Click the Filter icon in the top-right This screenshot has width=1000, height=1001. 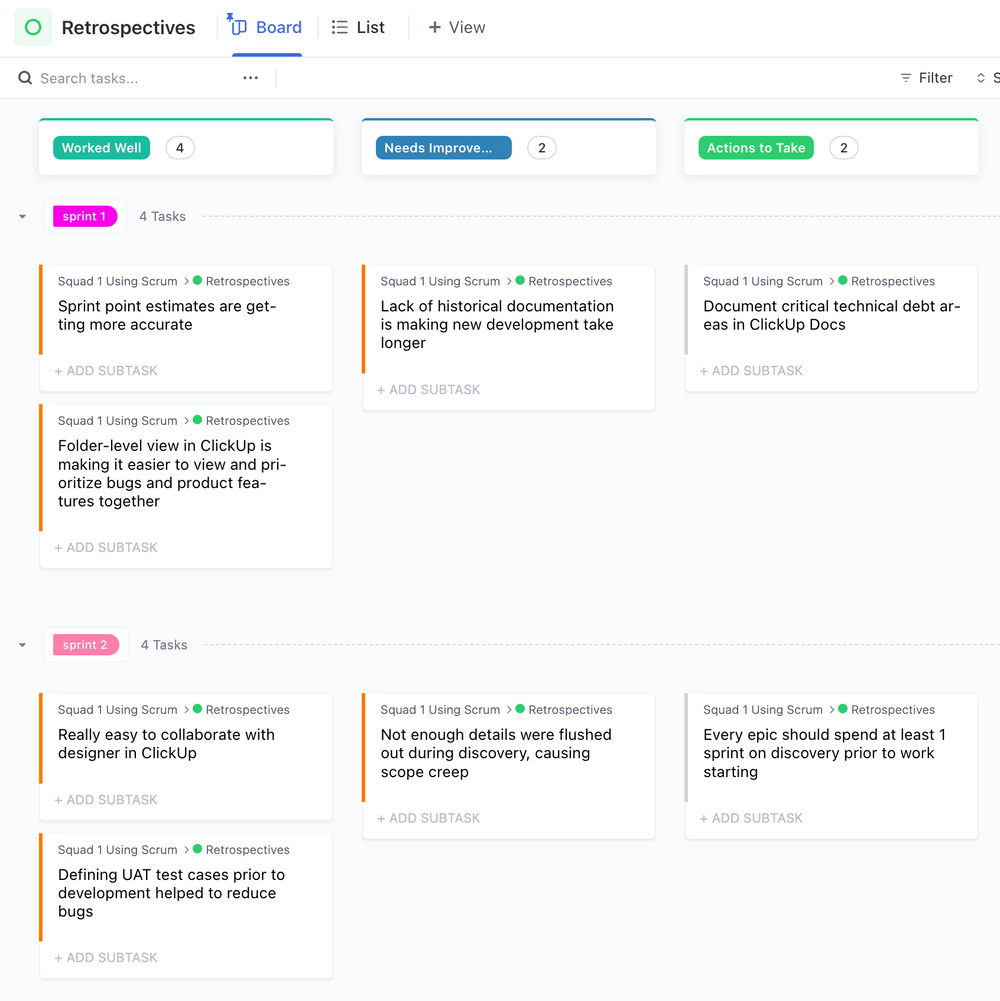pyautogui.click(x=904, y=77)
